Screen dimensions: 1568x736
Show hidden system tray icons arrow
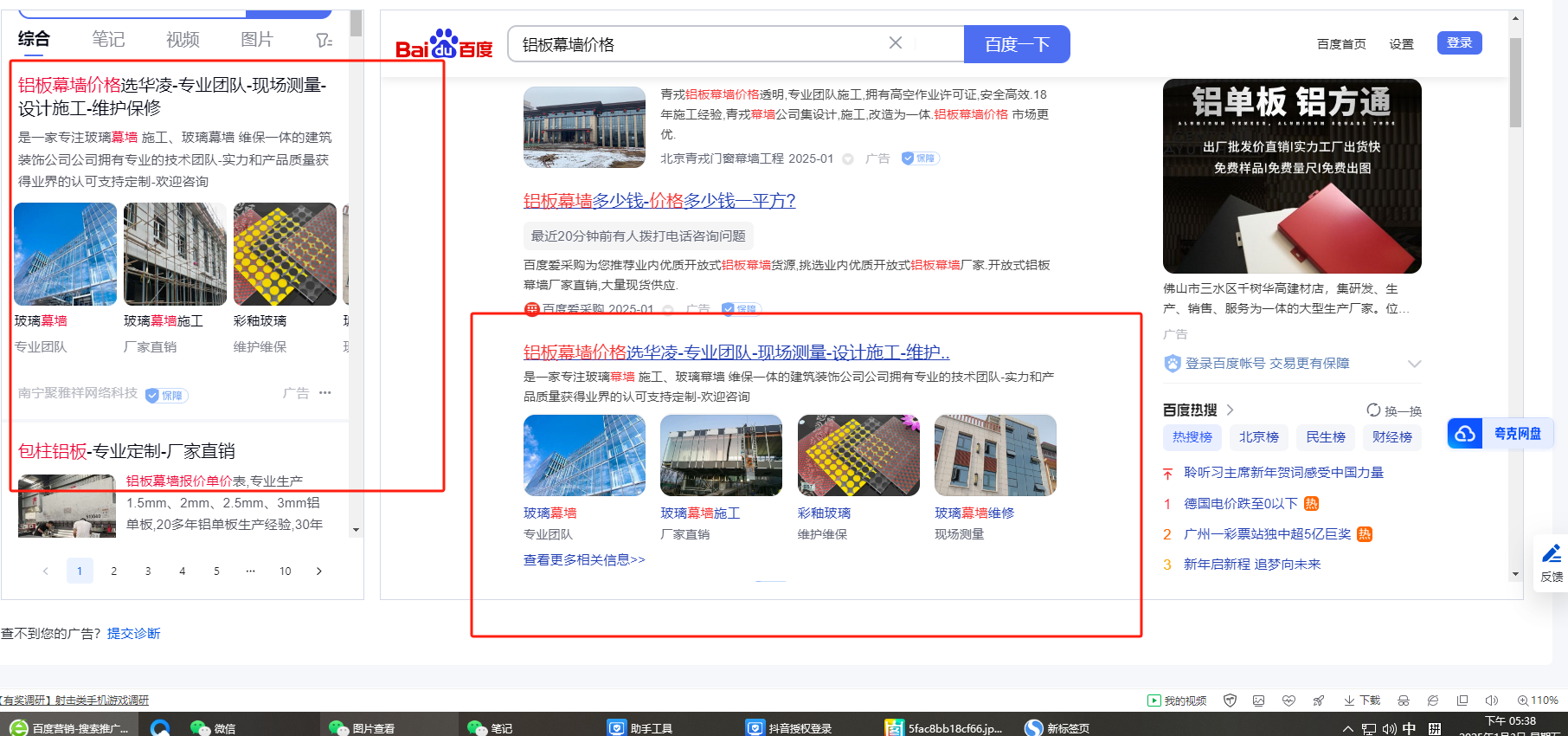[x=1348, y=728]
